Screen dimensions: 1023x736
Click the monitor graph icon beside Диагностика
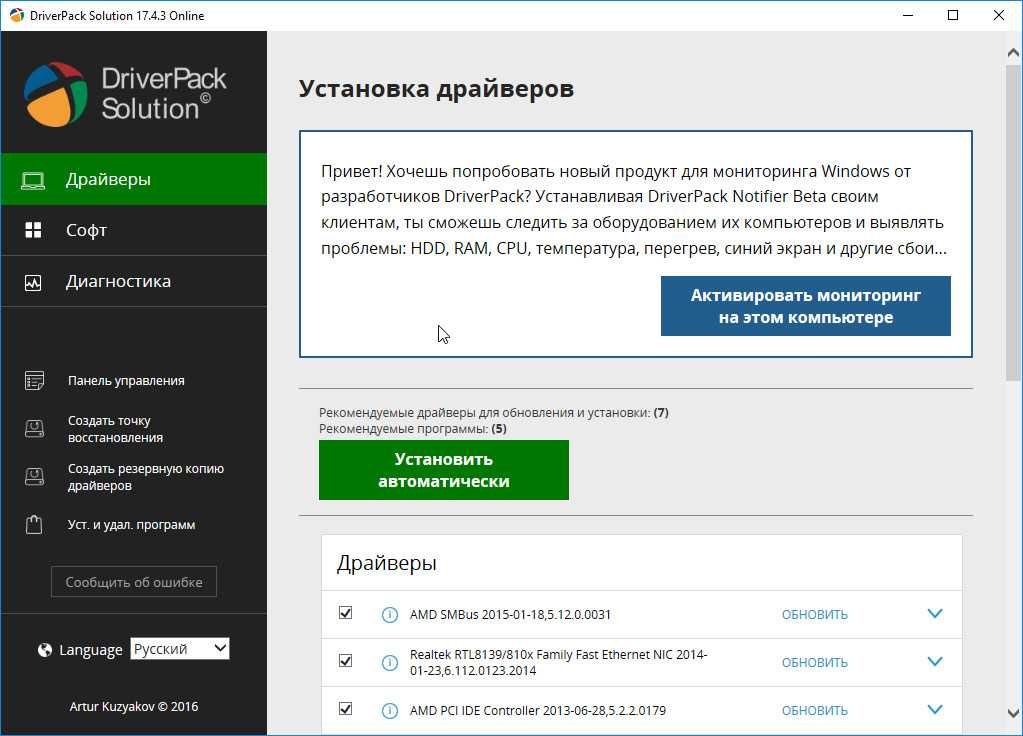33,282
